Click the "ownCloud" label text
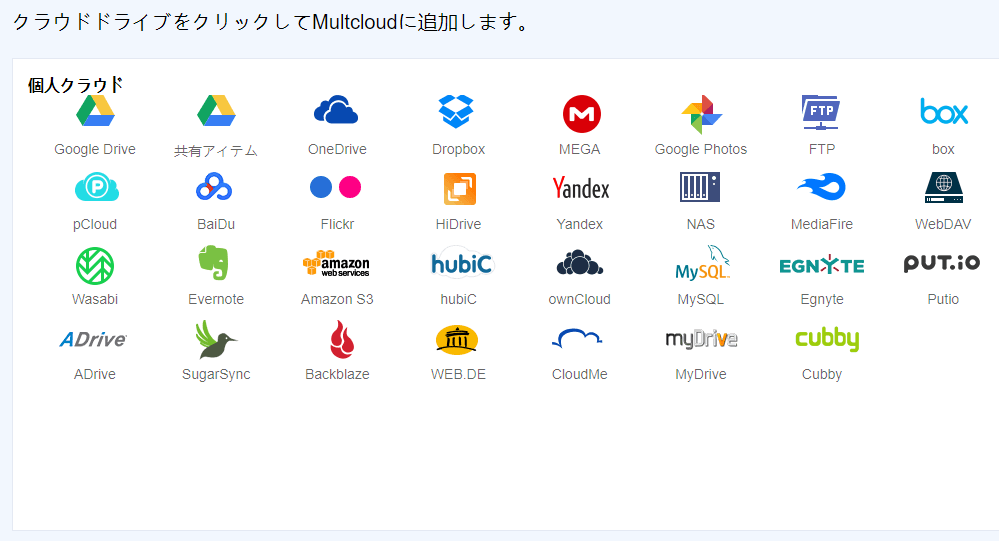This screenshot has width=999, height=541. pos(579,299)
